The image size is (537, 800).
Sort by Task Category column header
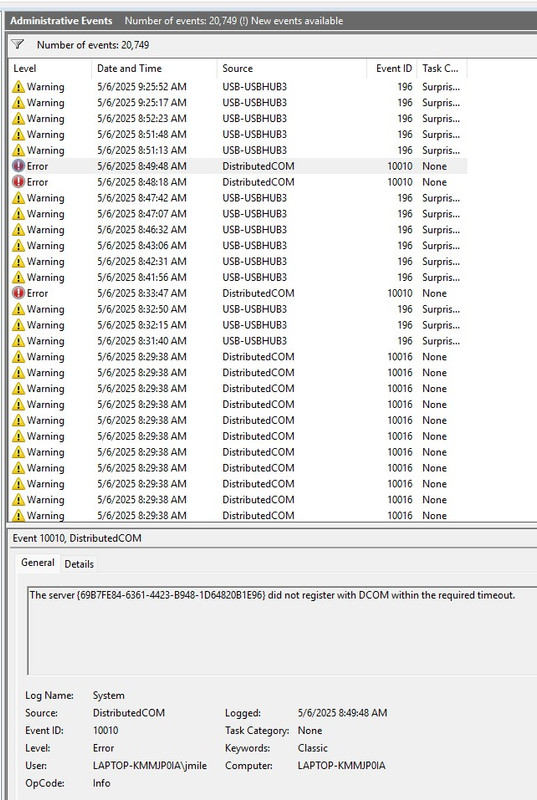(x=442, y=68)
